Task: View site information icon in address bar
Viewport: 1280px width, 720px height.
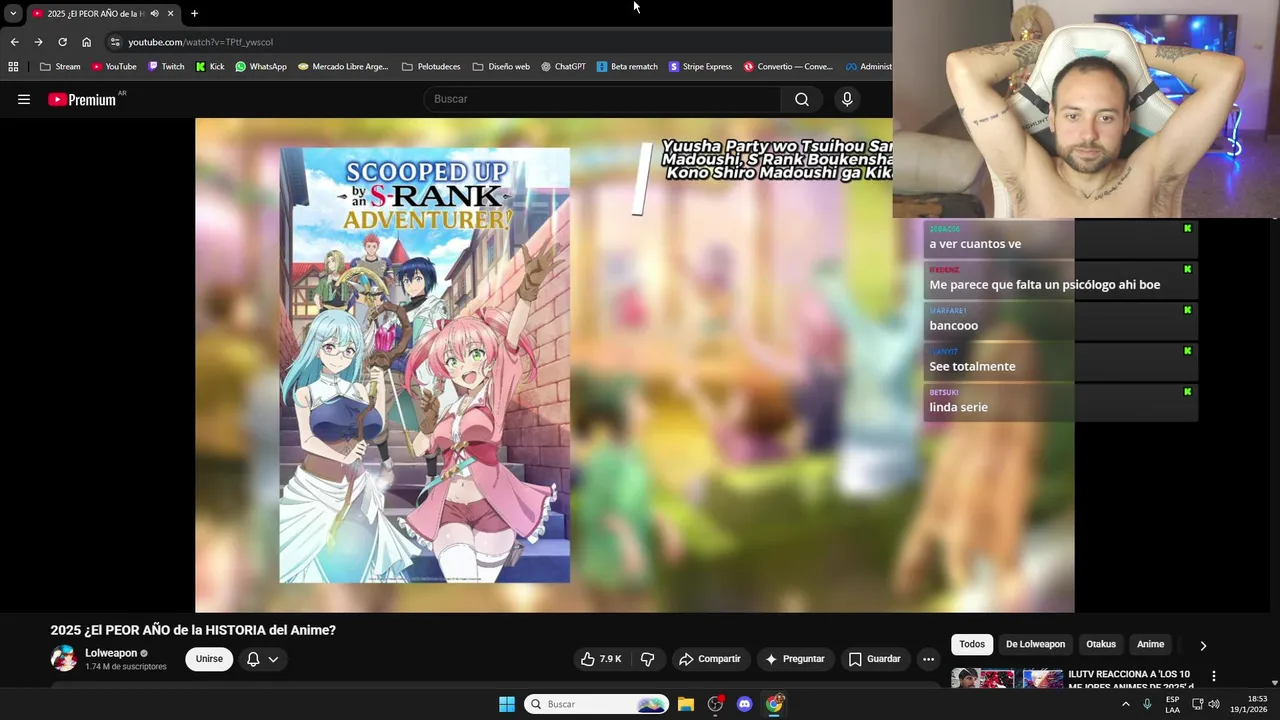Action: 115,42
